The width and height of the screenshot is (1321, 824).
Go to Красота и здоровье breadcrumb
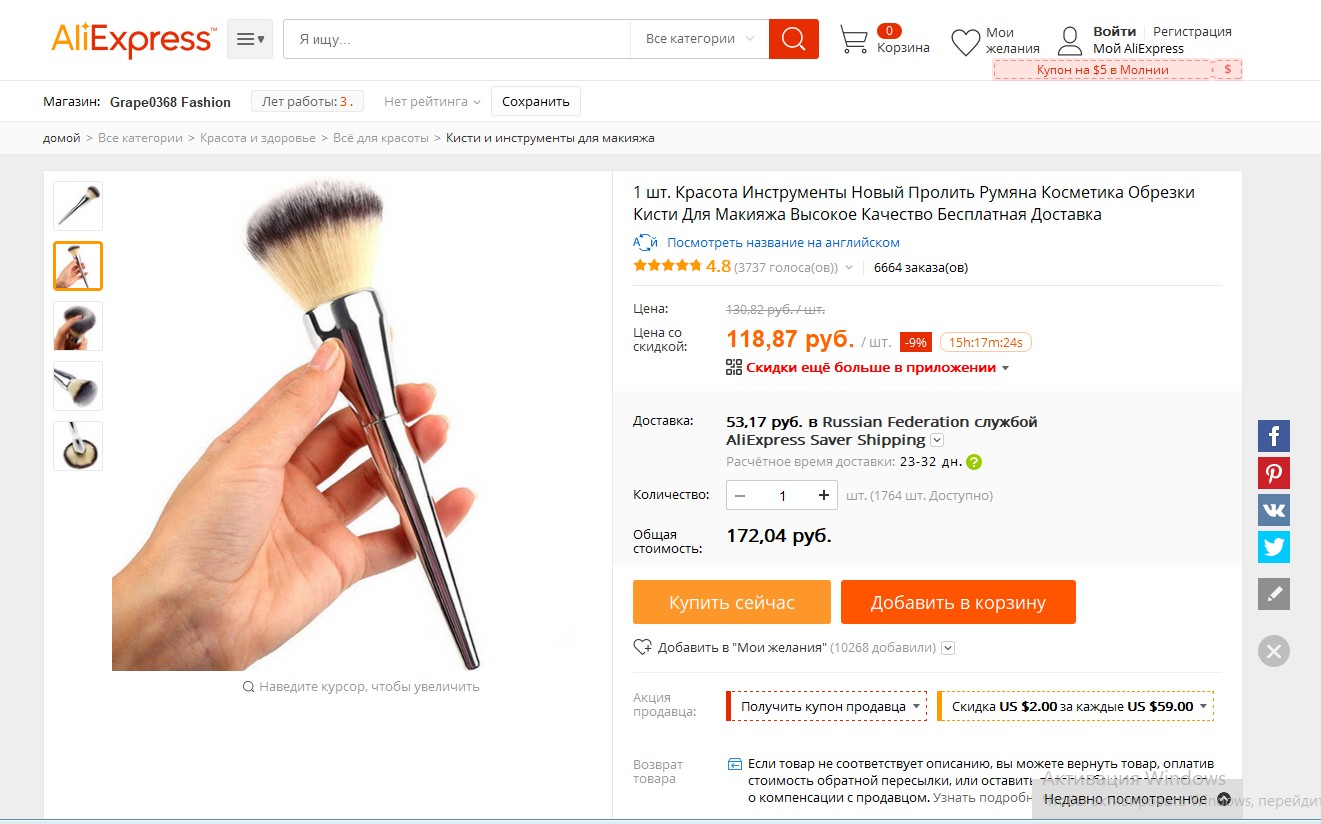click(x=258, y=138)
